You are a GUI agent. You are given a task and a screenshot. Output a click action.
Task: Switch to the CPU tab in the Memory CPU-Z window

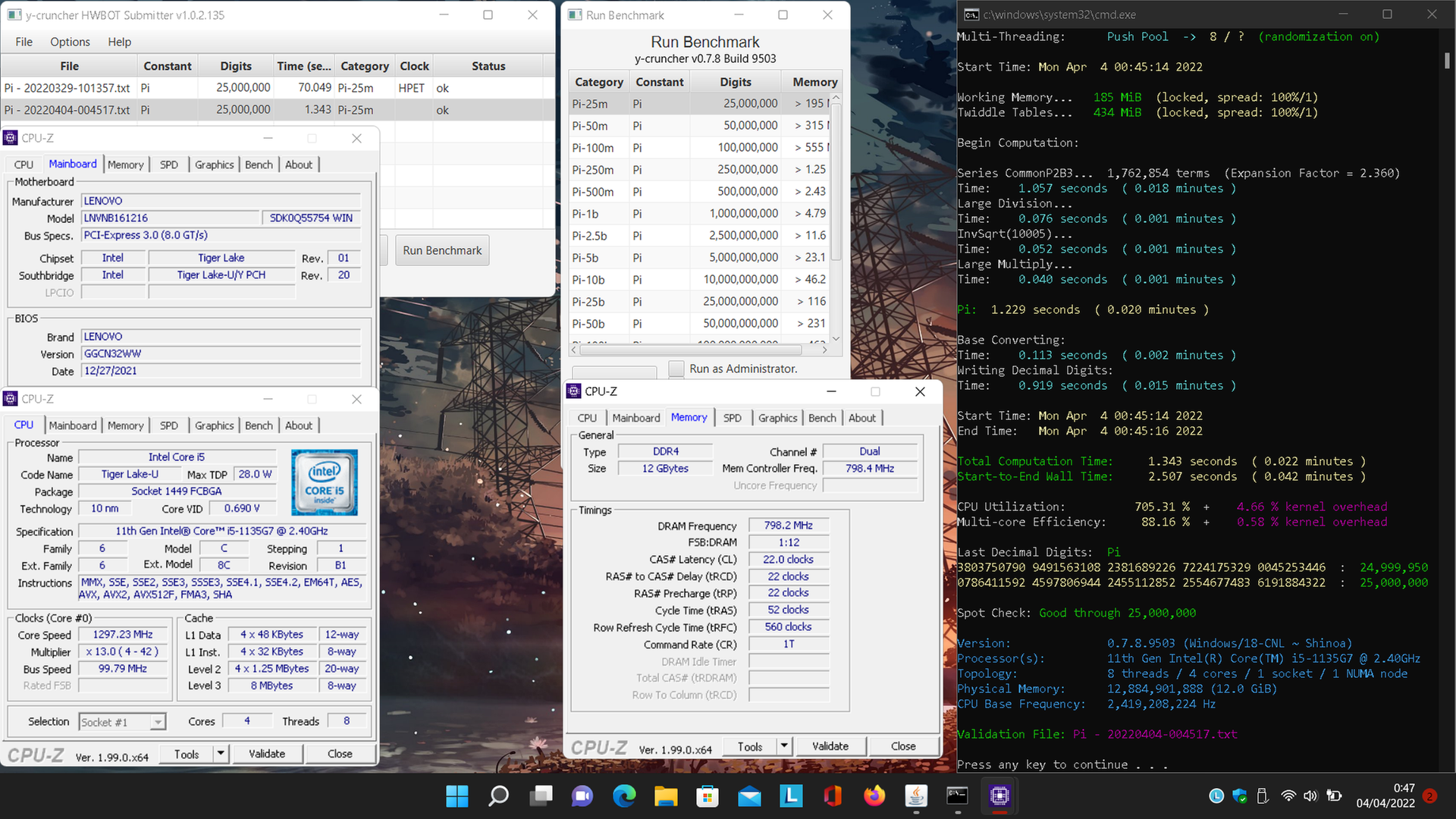coord(587,418)
